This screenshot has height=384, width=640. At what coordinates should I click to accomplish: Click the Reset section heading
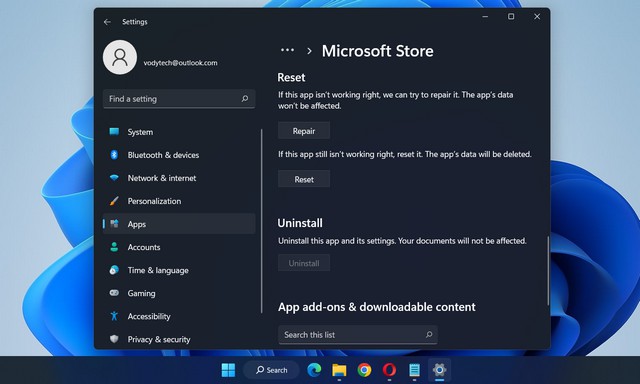[x=291, y=78]
